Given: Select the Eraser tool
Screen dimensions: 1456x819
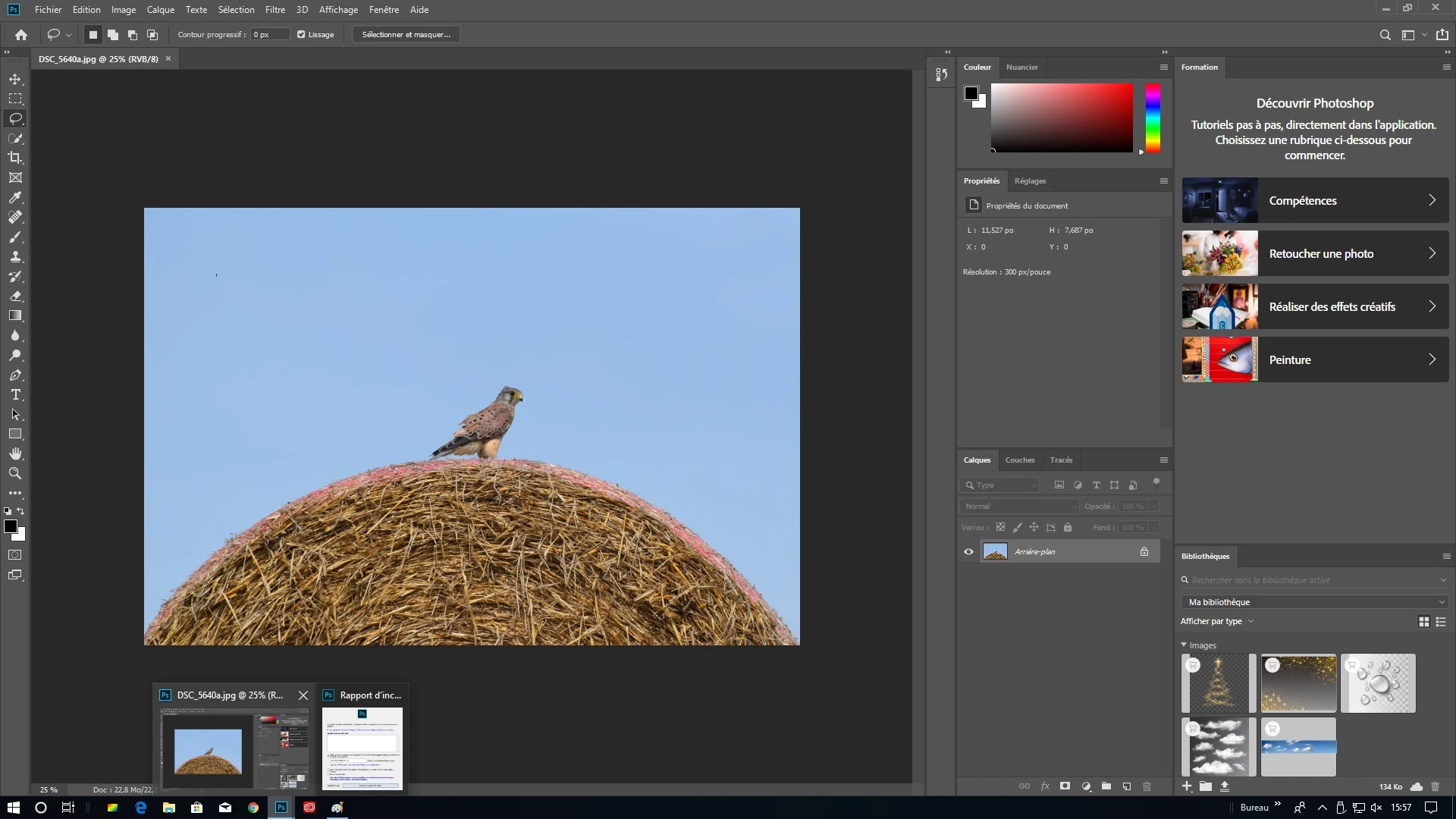Looking at the screenshot, I should click(x=15, y=296).
